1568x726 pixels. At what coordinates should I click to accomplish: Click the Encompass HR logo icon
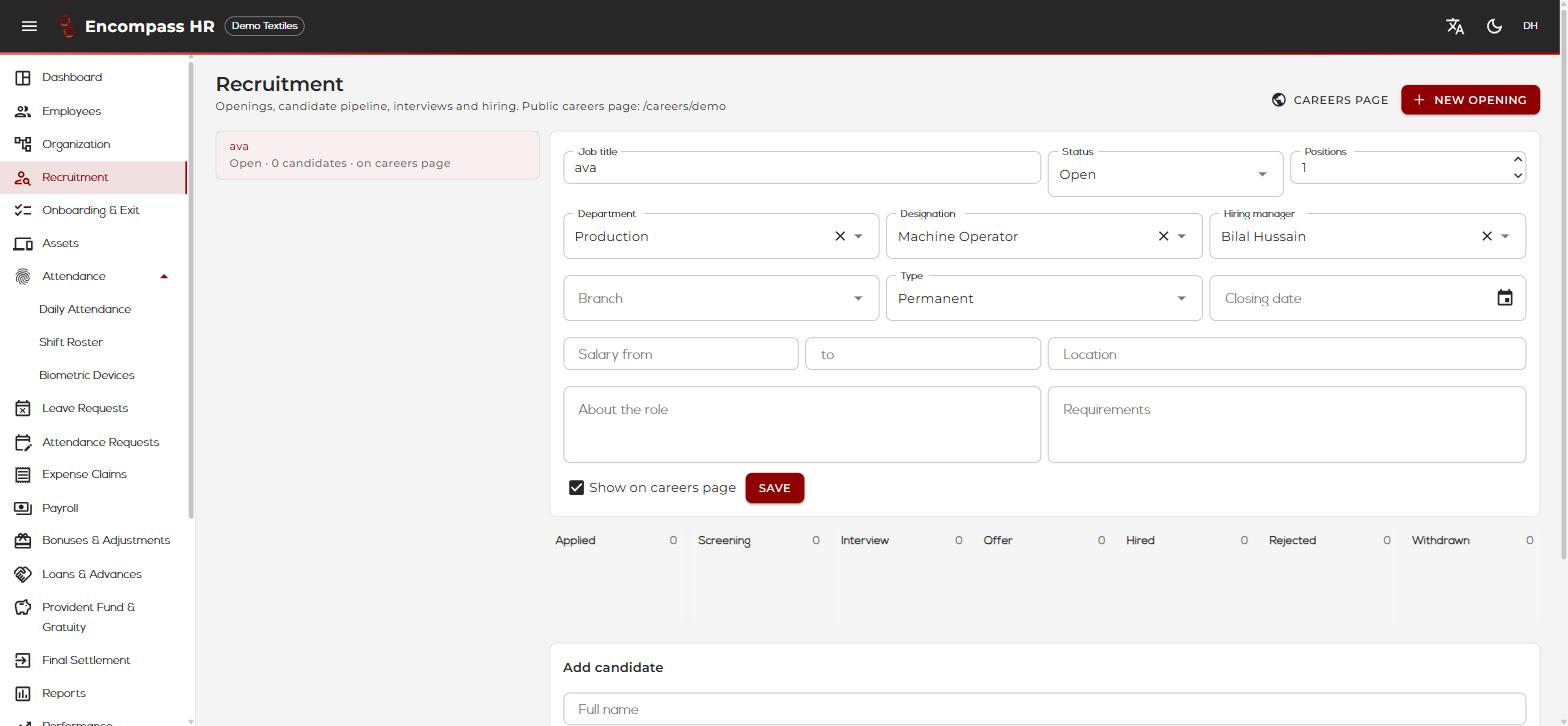(66, 26)
